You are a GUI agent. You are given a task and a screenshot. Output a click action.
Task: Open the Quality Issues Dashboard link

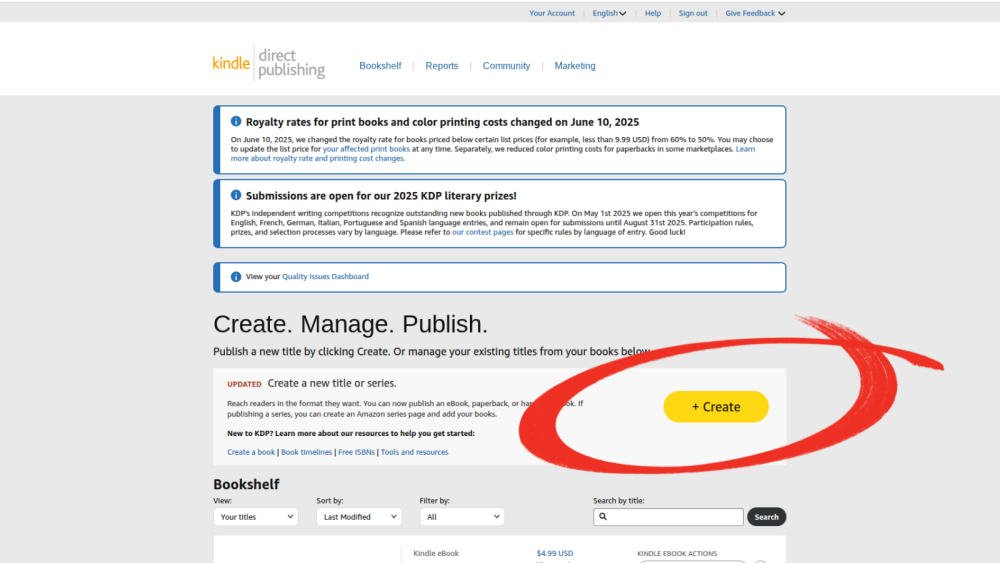point(325,277)
